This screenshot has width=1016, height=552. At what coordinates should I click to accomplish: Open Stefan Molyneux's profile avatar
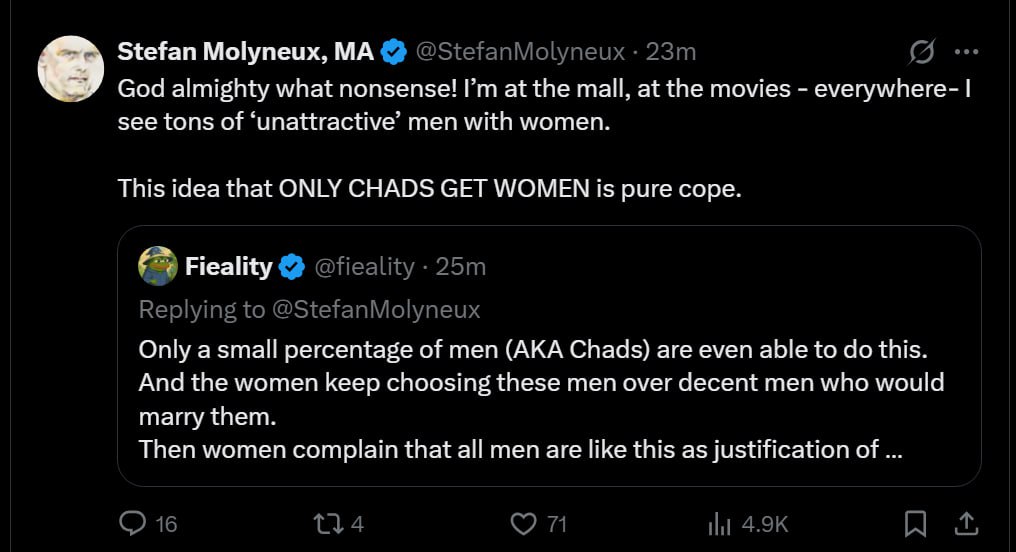(71, 67)
